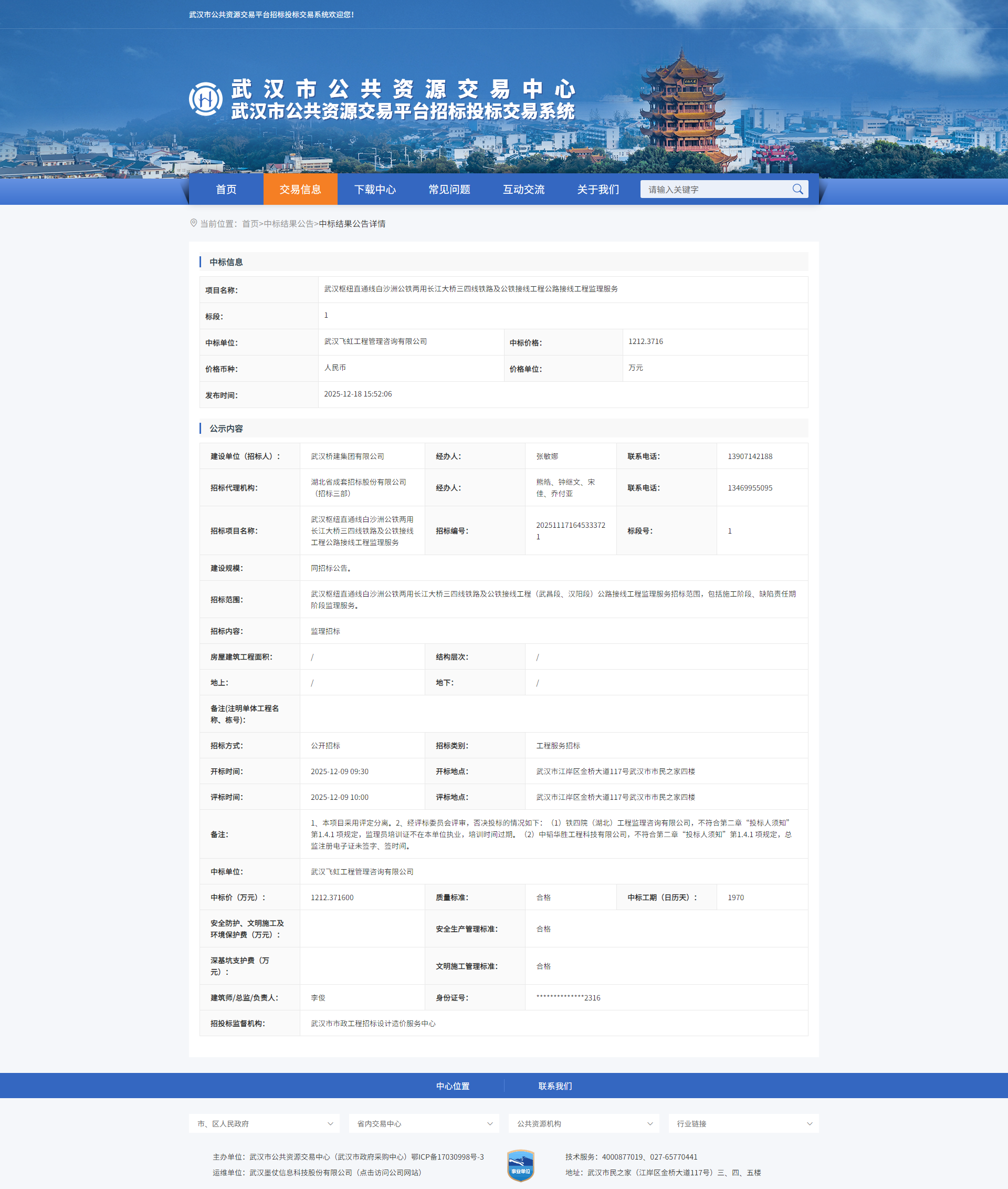This screenshot has height=1189, width=1008.
Task: Click the 点击访问公司网站 link
Action: [x=388, y=1172]
